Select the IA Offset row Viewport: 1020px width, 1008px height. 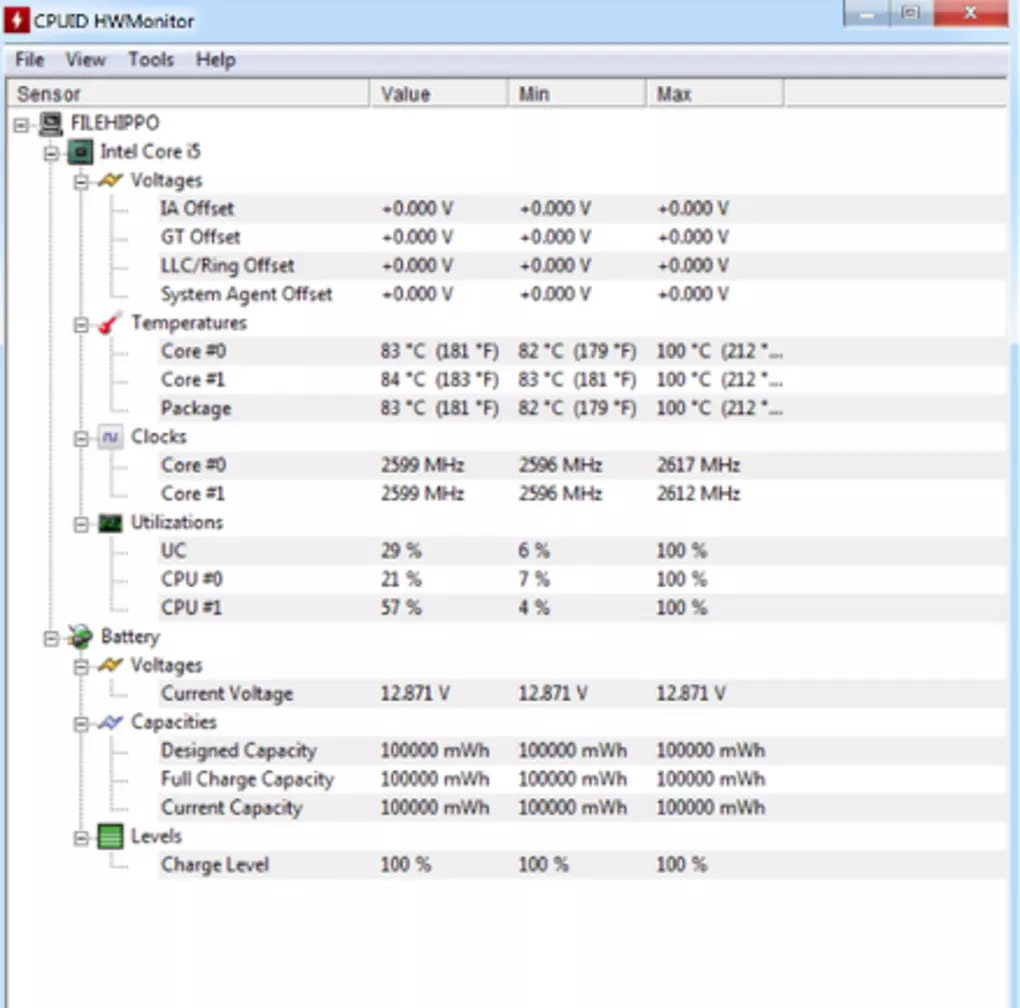click(x=582, y=209)
